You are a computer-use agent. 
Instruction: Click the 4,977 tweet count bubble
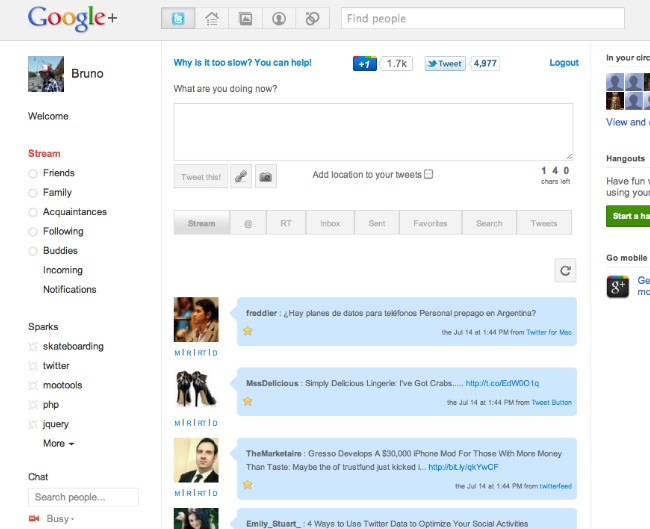[x=485, y=63]
